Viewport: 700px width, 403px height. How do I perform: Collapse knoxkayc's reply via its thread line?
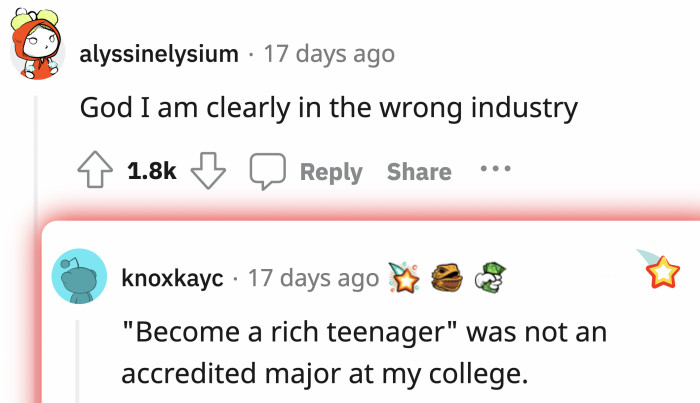(78, 362)
